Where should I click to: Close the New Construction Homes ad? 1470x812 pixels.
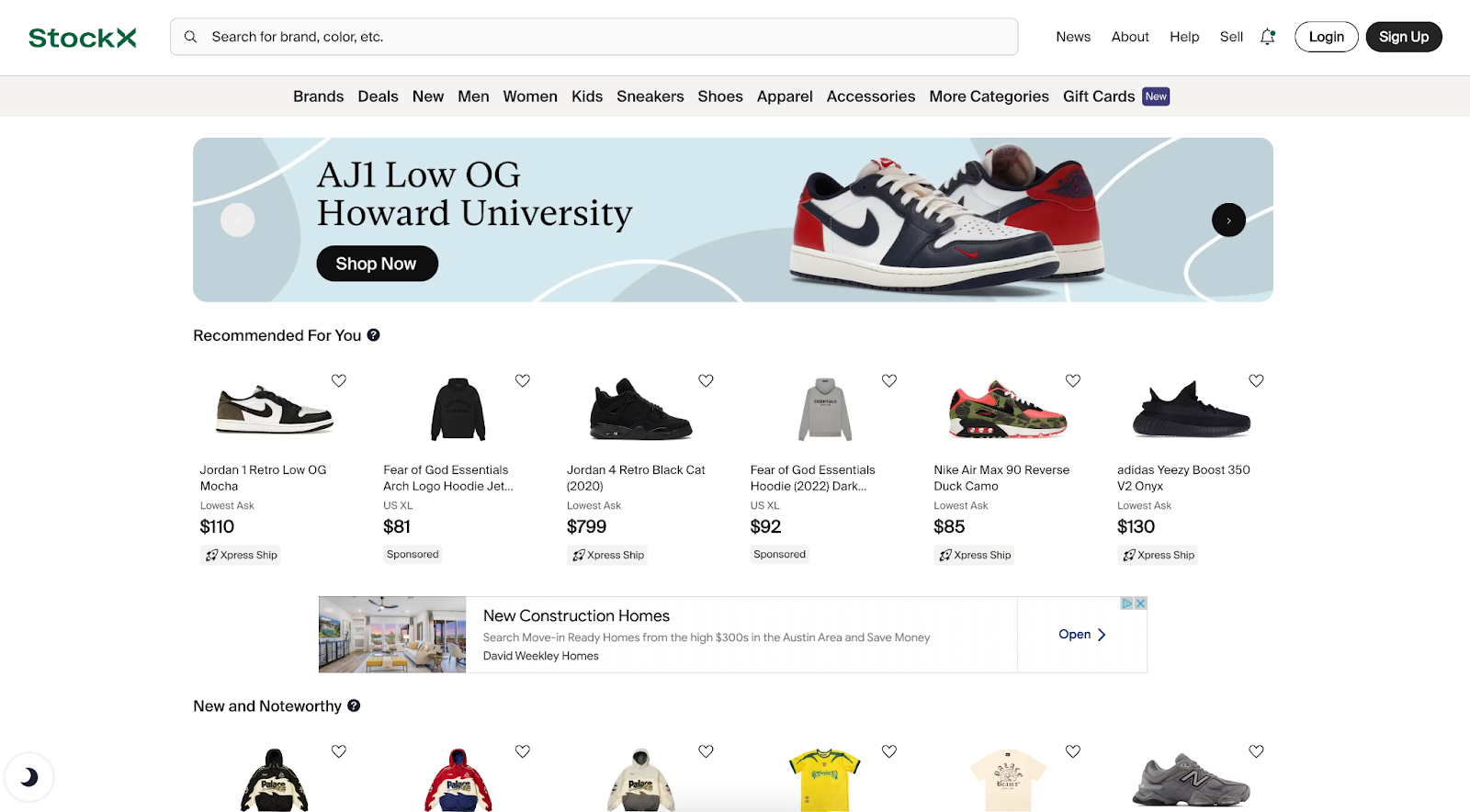(x=1140, y=603)
